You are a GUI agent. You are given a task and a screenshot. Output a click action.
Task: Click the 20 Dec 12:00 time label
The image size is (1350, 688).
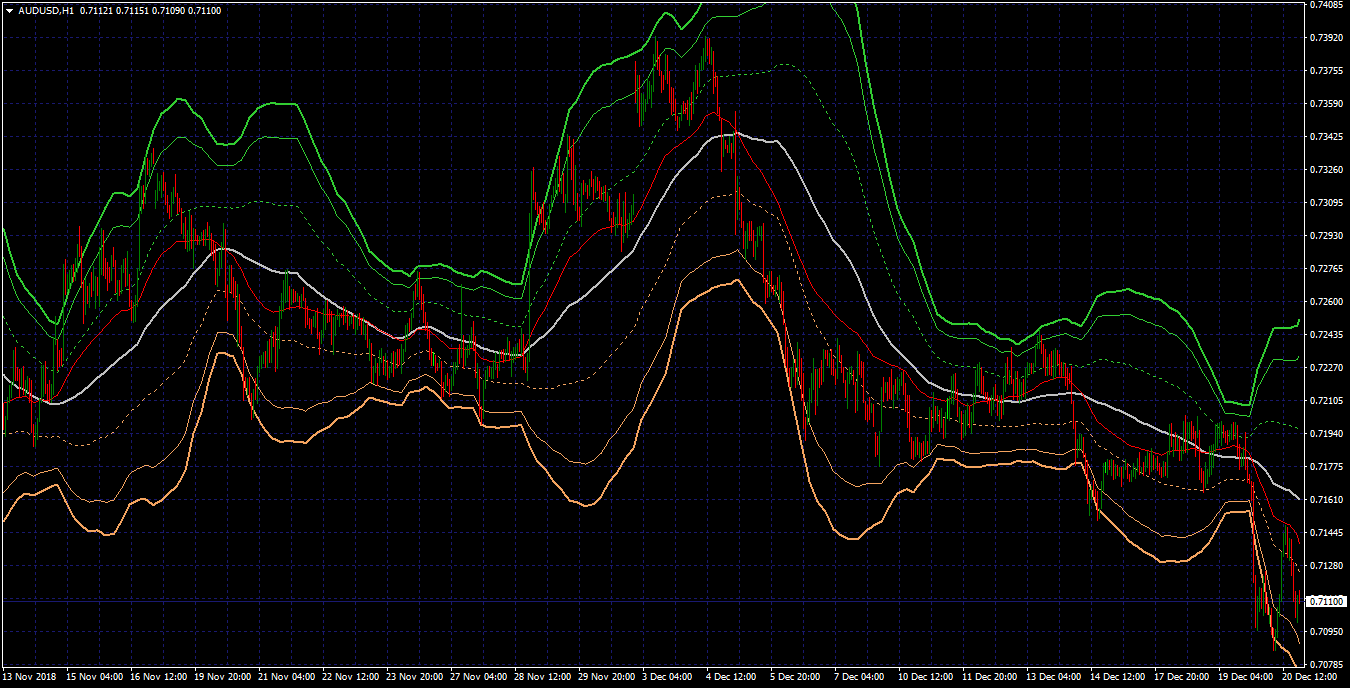coord(1310,677)
